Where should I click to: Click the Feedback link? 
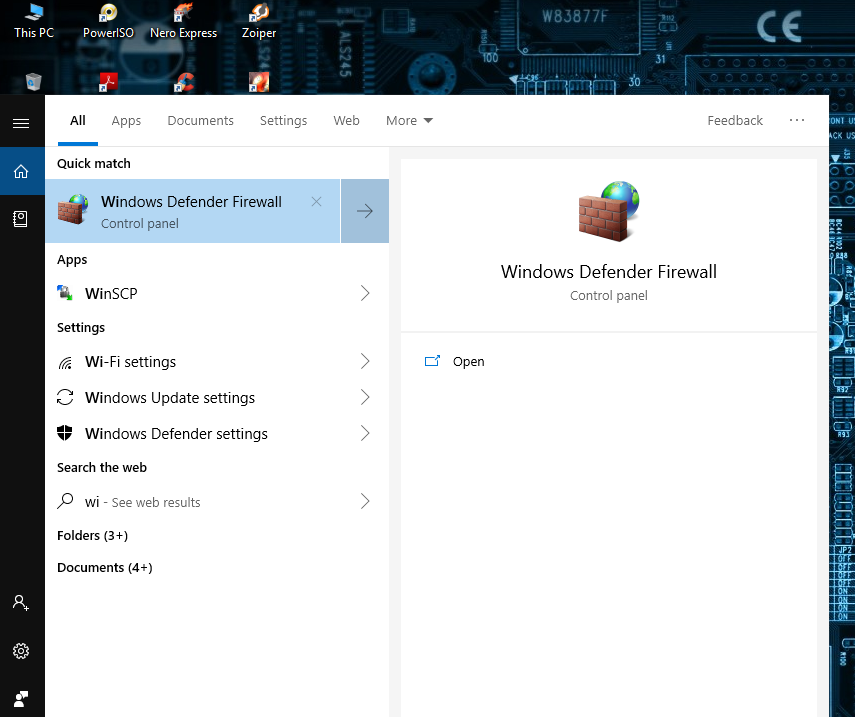coord(735,120)
